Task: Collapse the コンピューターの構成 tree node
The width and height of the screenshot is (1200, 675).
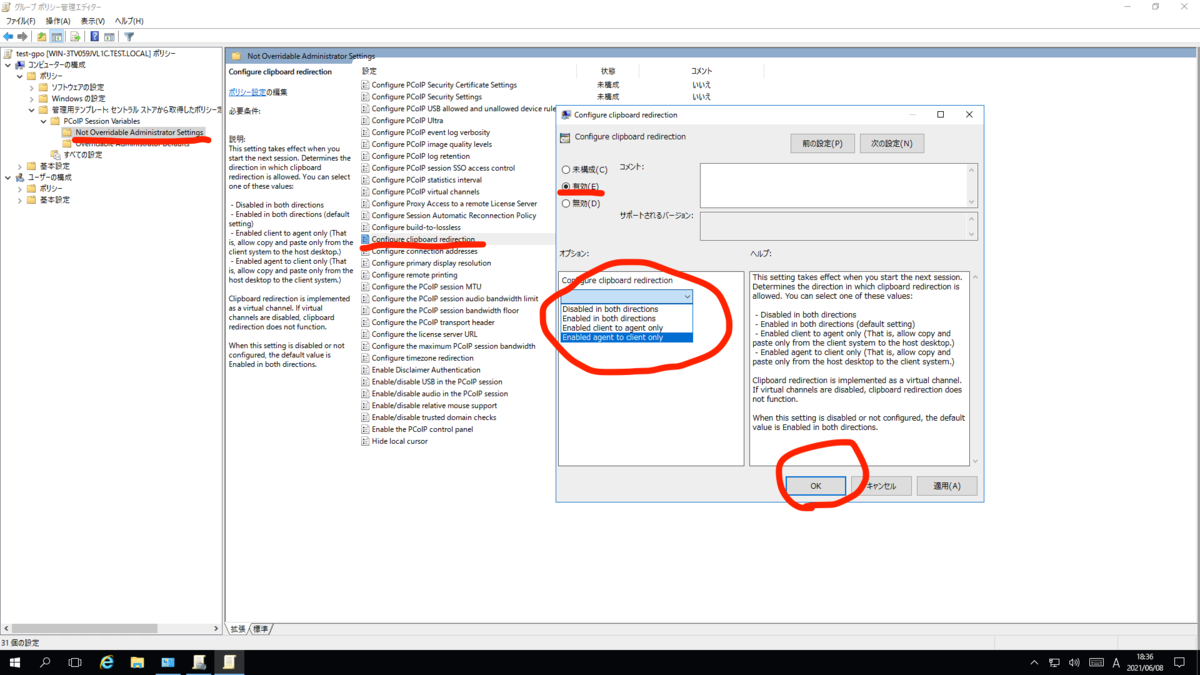Action: [8, 65]
